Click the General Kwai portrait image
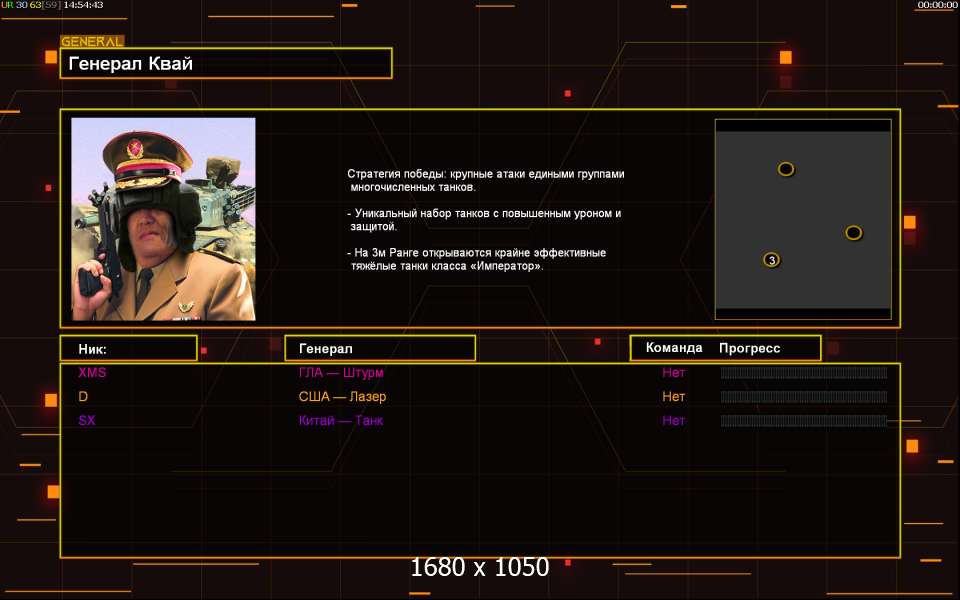This screenshot has width=960, height=600. click(163, 219)
